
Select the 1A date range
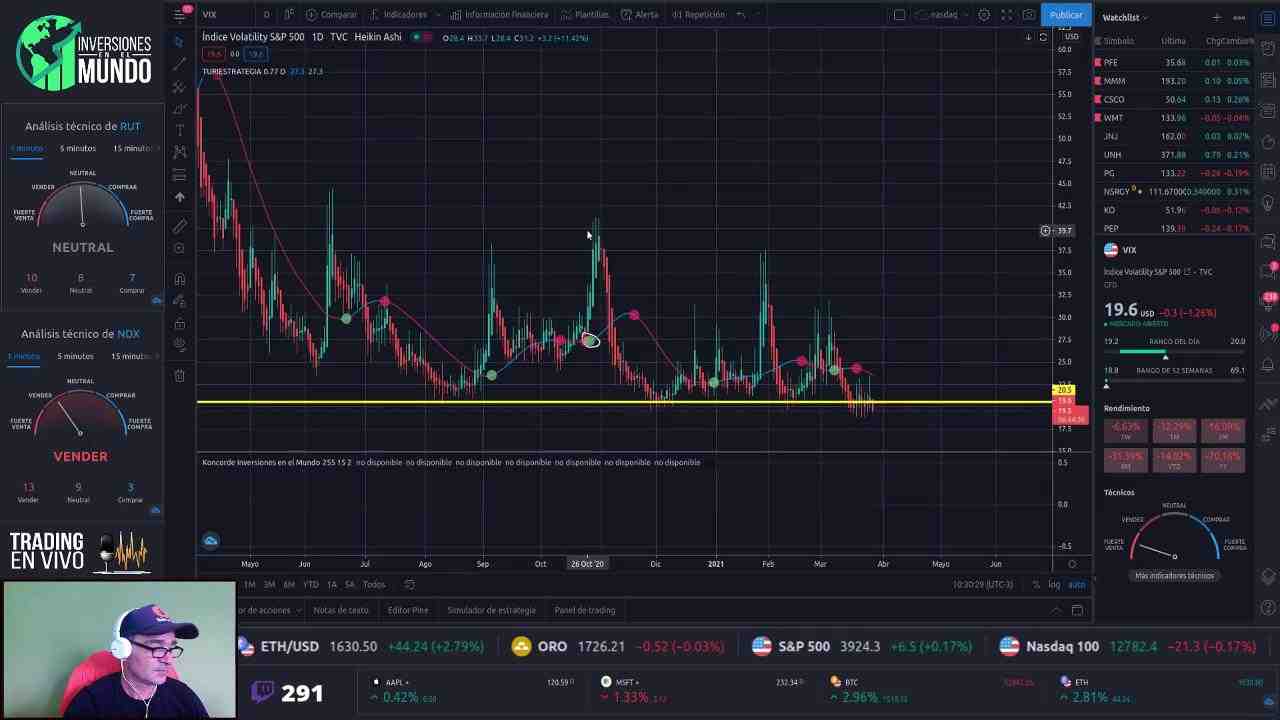click(332, 584)
